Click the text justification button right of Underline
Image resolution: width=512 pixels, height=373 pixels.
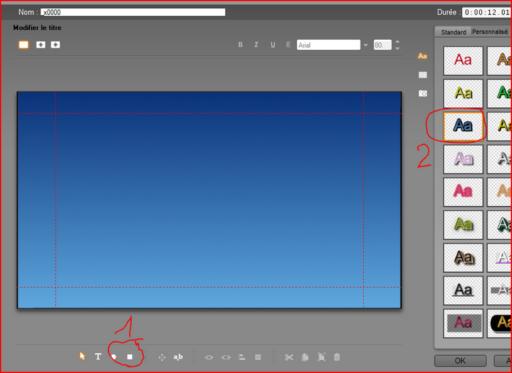(288, 44)
